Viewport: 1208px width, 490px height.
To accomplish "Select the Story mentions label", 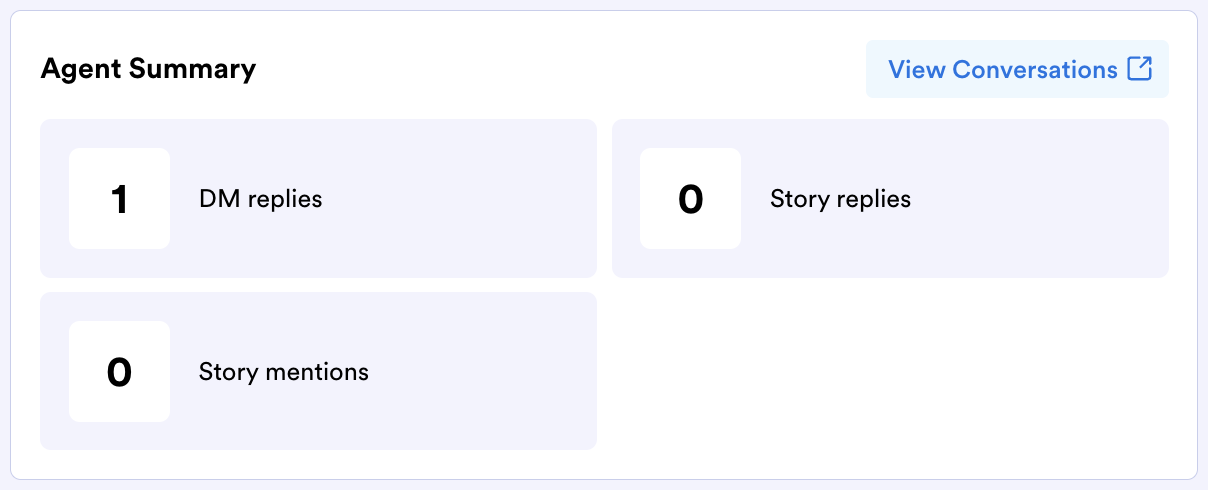I will [x=284, y=372].
